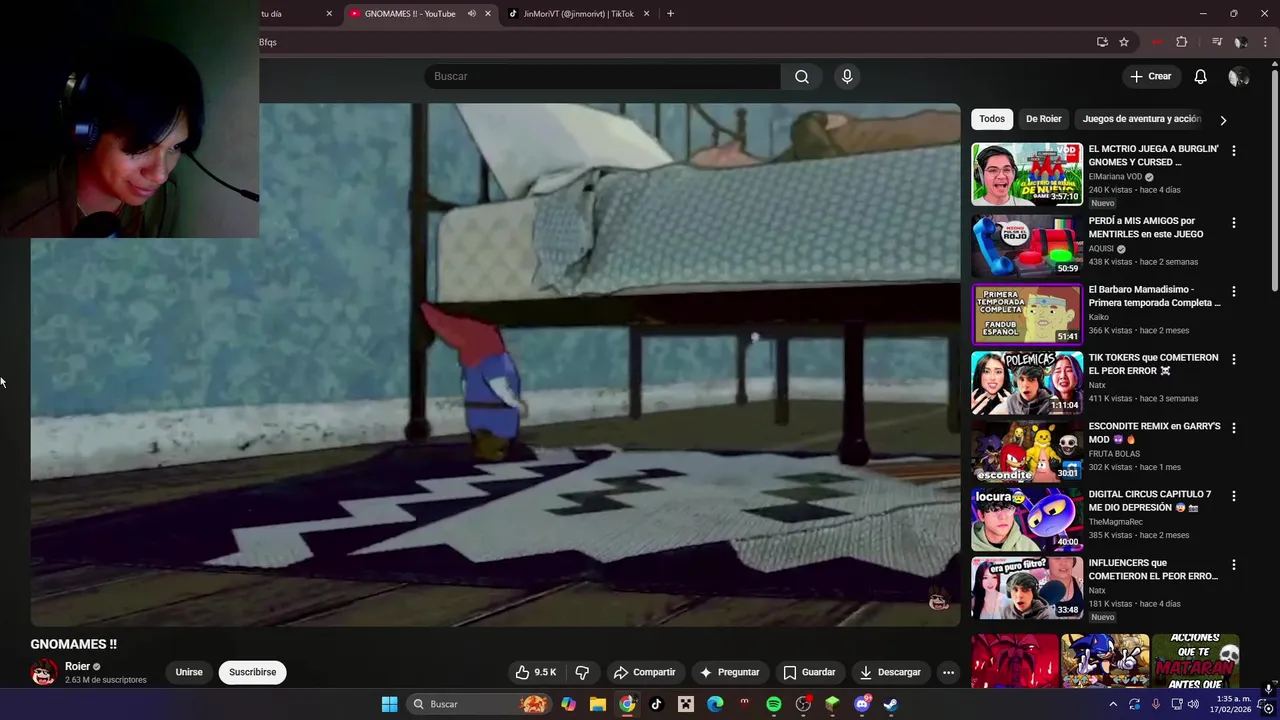The width and height of the screenshot is (1280, 720).
Task: Dislike the GNOMAMES video
Action: tap(582, 672)
